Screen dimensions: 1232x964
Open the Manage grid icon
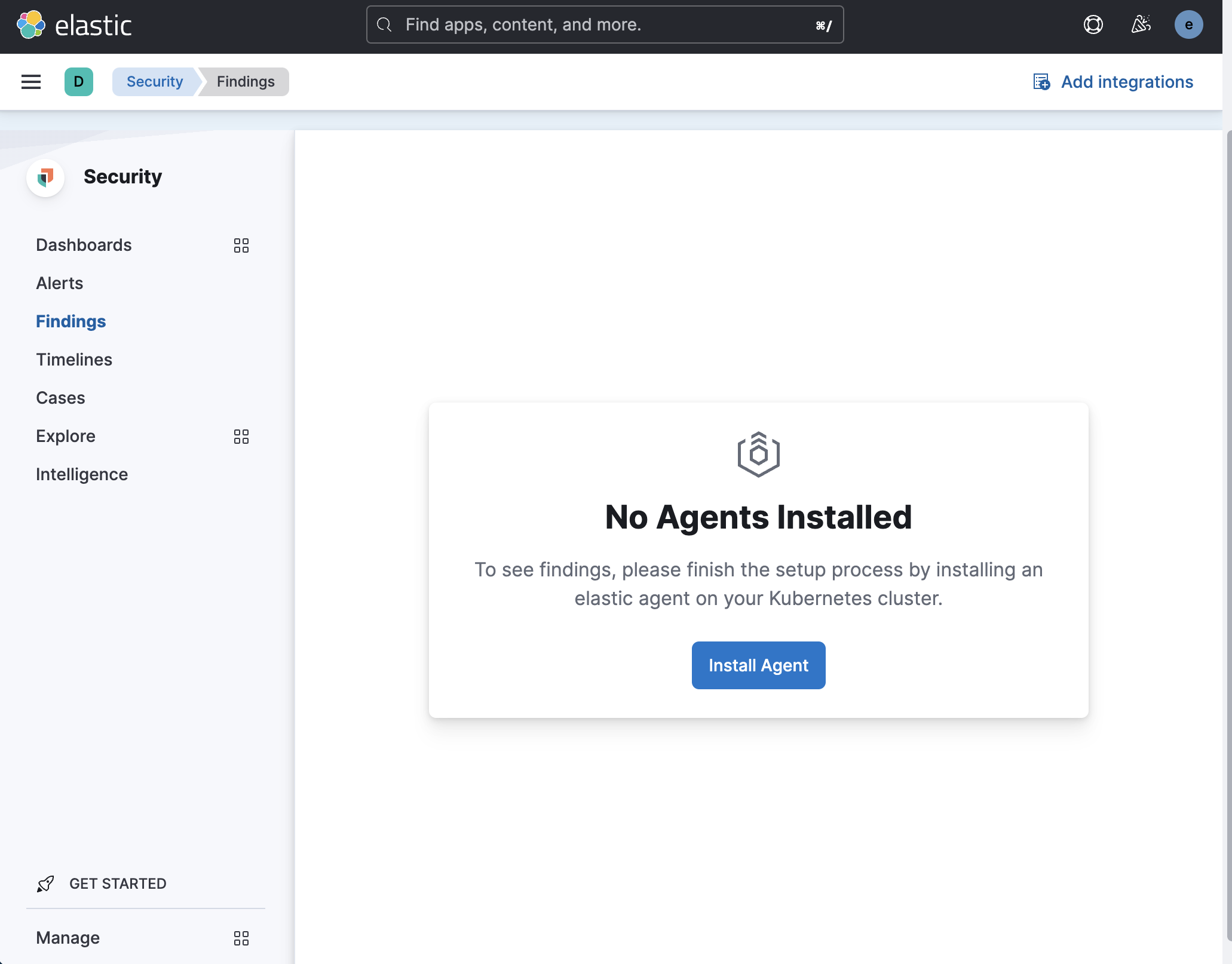tap(241, 938)
